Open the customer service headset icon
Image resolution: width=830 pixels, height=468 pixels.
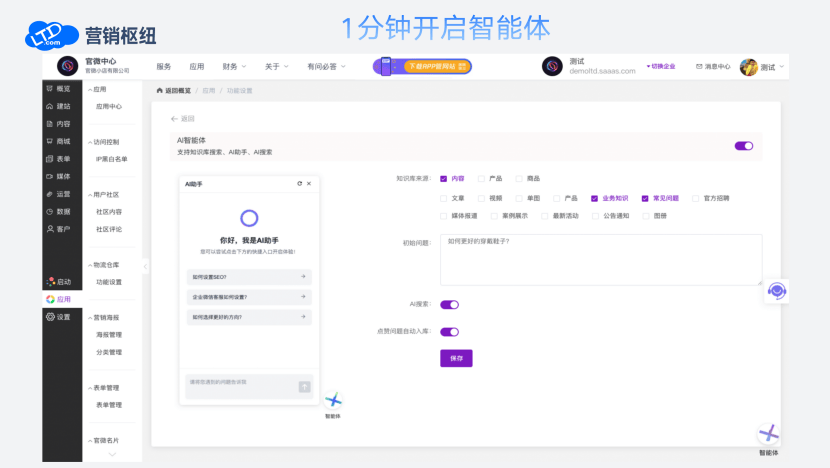(x=777, y=291)
